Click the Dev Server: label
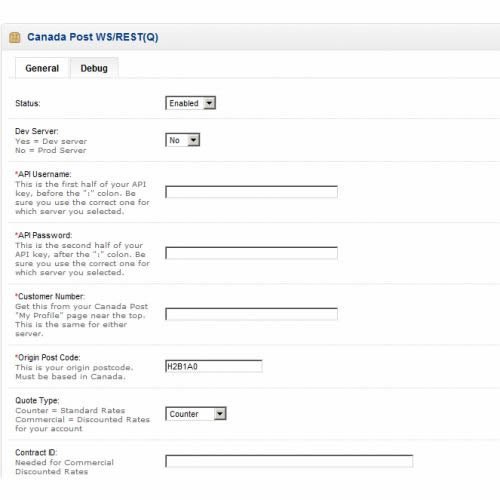 (x=37, y=131)
